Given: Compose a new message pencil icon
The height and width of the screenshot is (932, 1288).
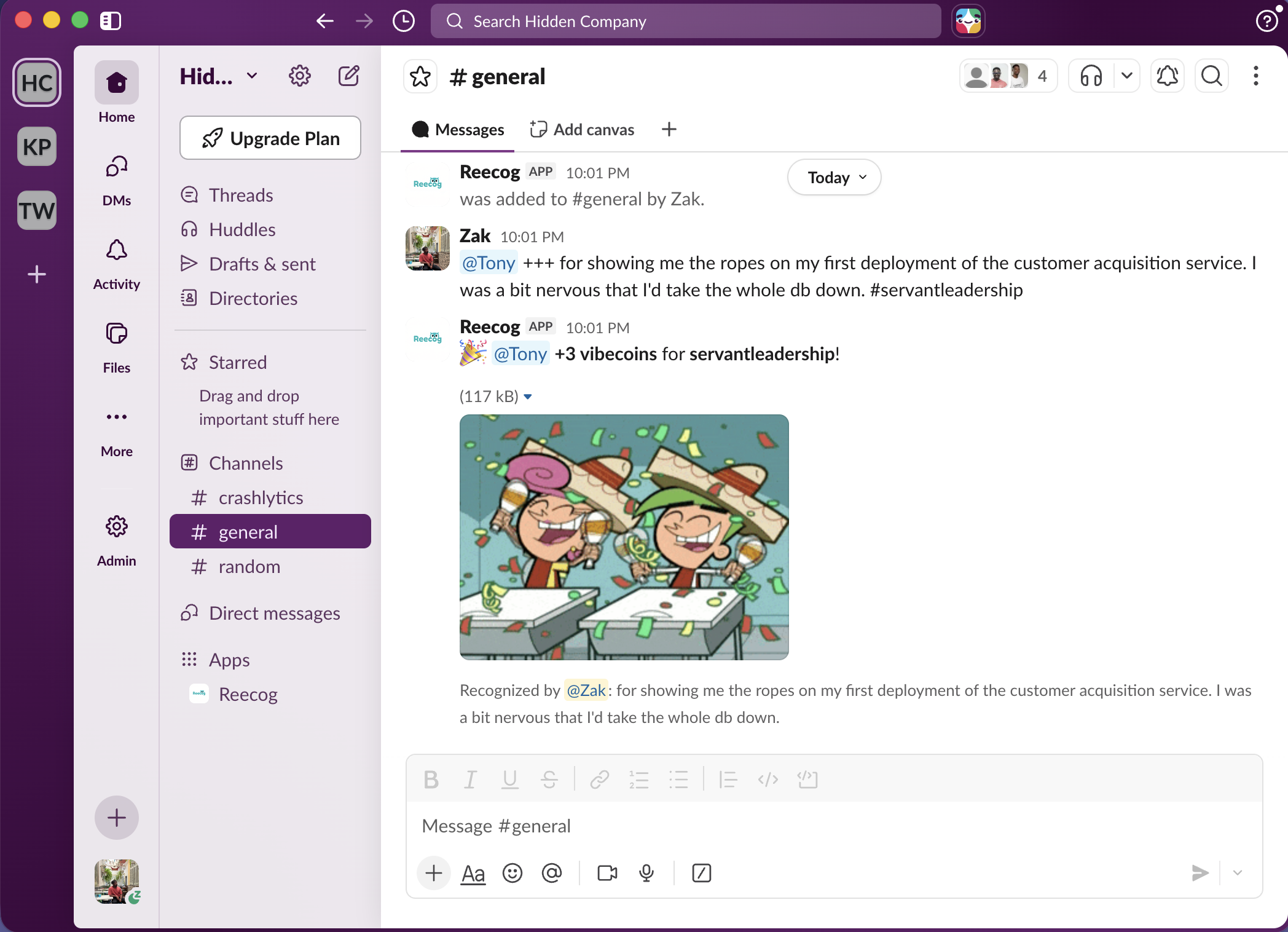Looking at the screenshot, I should tap(349, 76).
